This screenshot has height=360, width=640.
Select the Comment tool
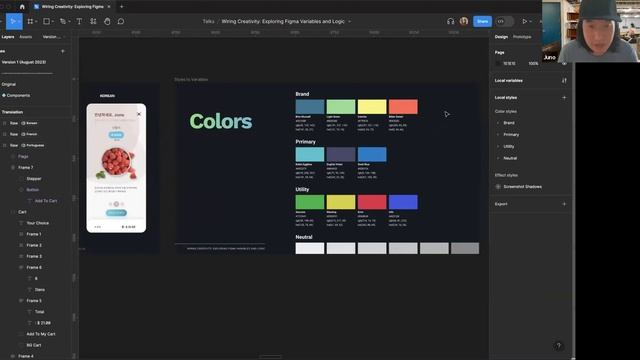point(121,21)
